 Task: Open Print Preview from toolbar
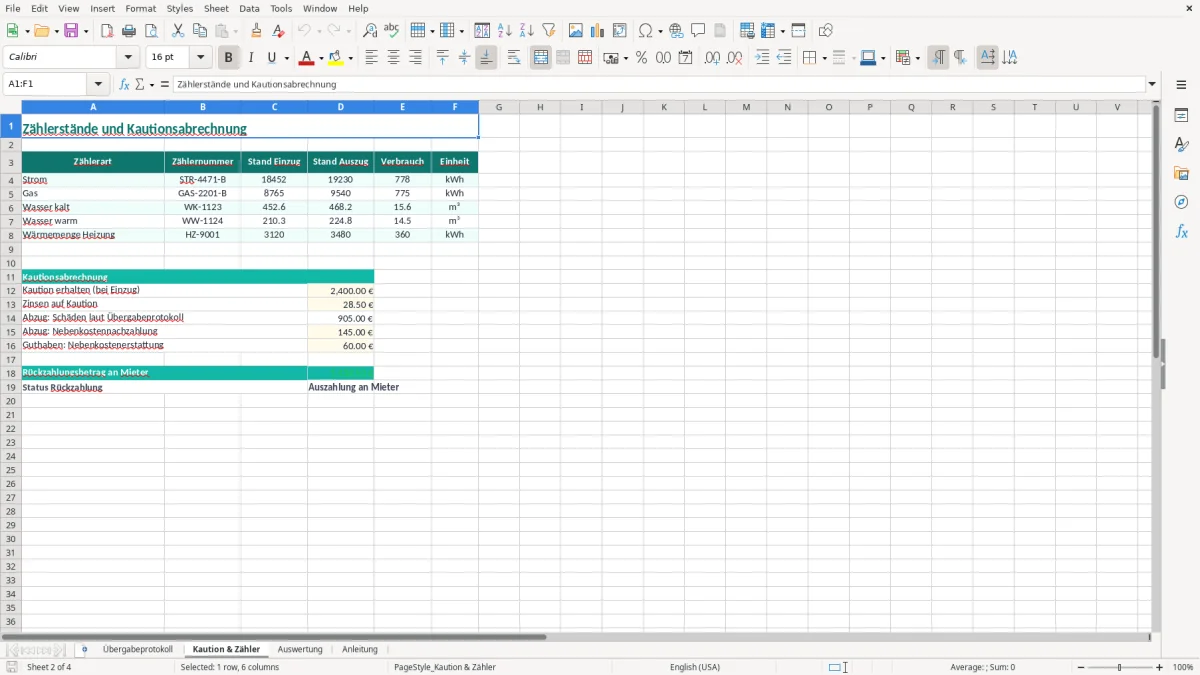(151, 31)
